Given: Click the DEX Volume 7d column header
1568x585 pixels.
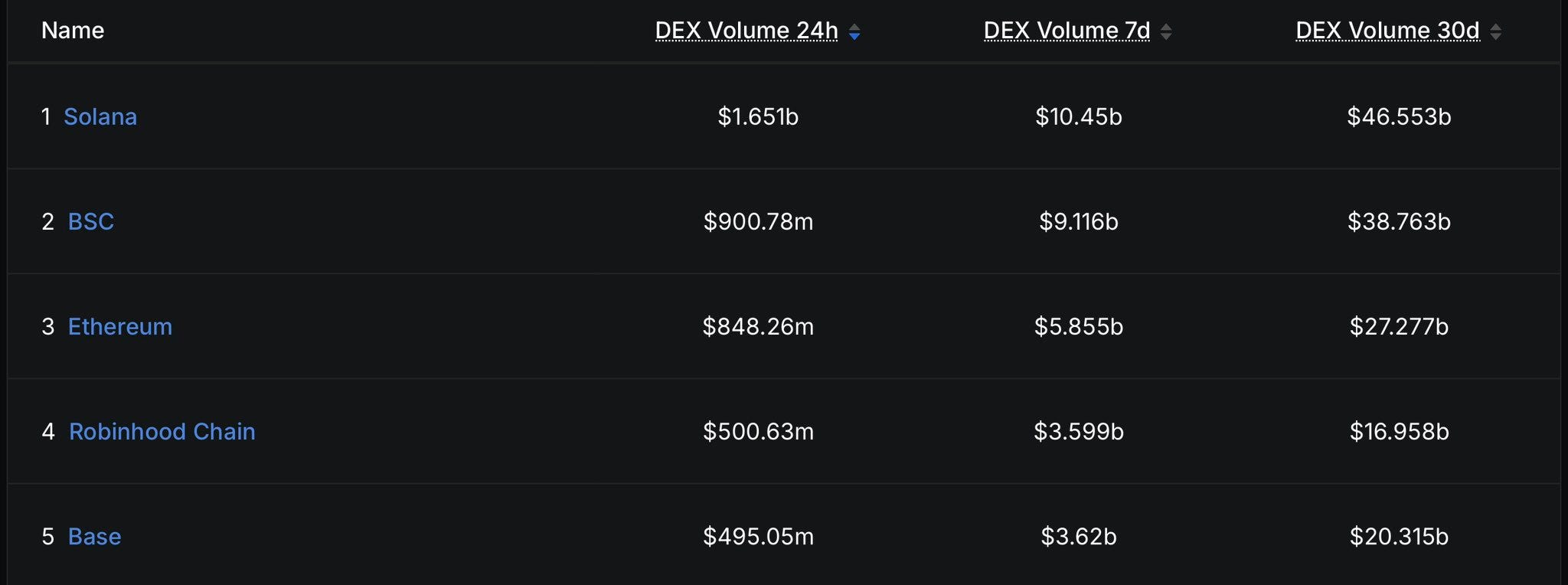Looking at the screenshot, I should pyautogui.click(x=1067, y=31).
